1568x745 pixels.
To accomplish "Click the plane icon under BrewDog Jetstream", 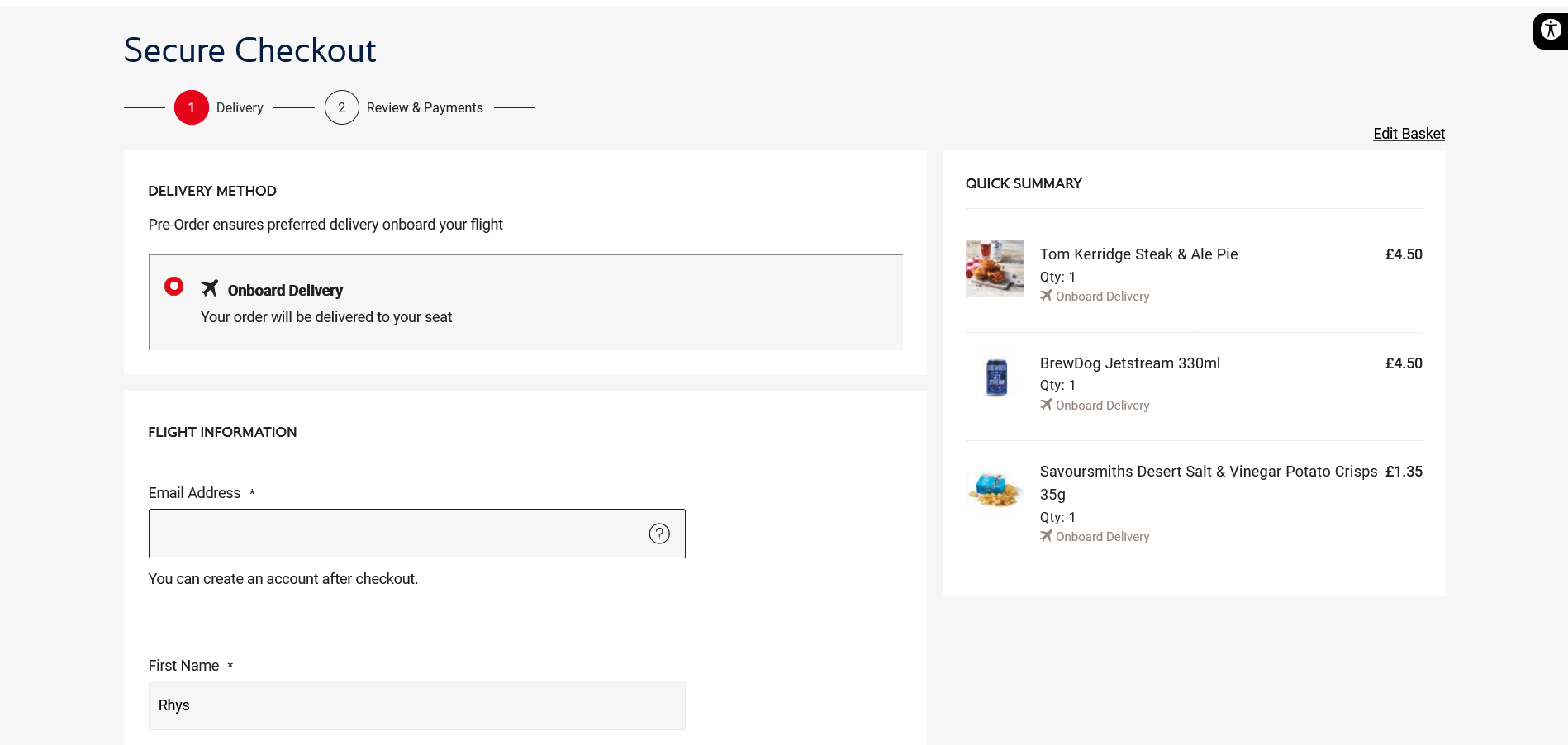I will pos(1046,405).
